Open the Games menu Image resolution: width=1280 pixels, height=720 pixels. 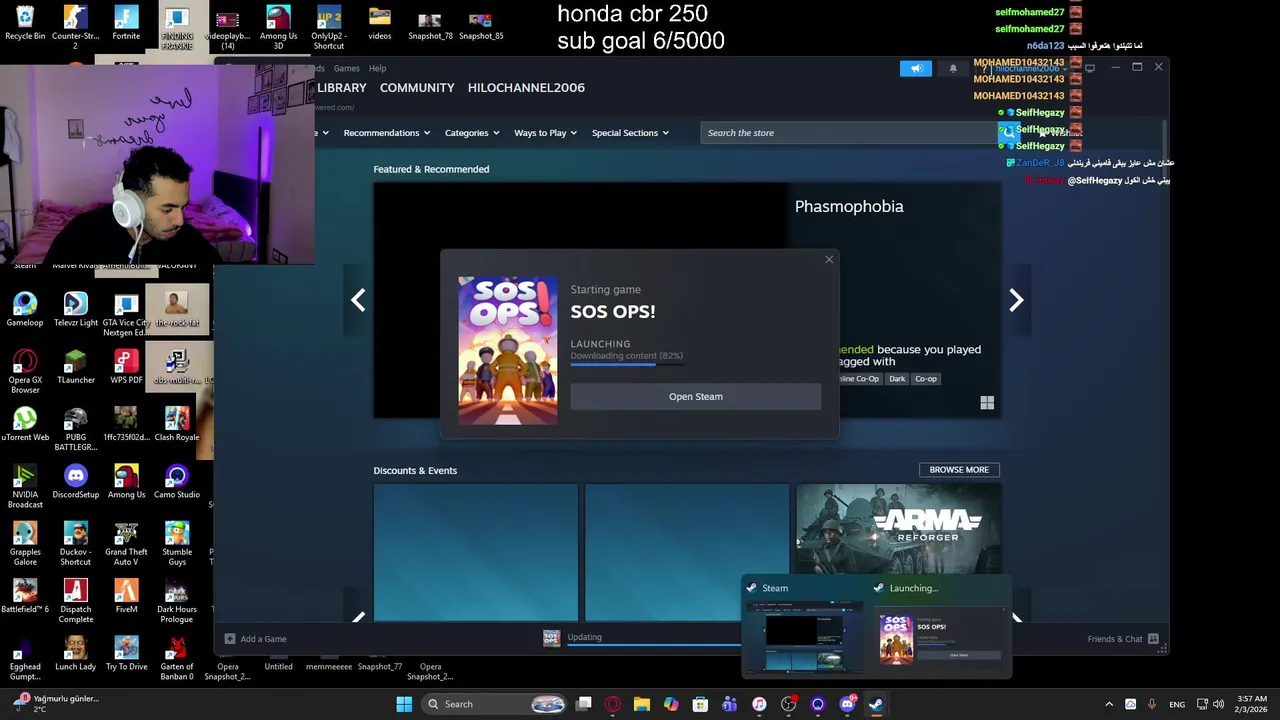tap(346, 68)
